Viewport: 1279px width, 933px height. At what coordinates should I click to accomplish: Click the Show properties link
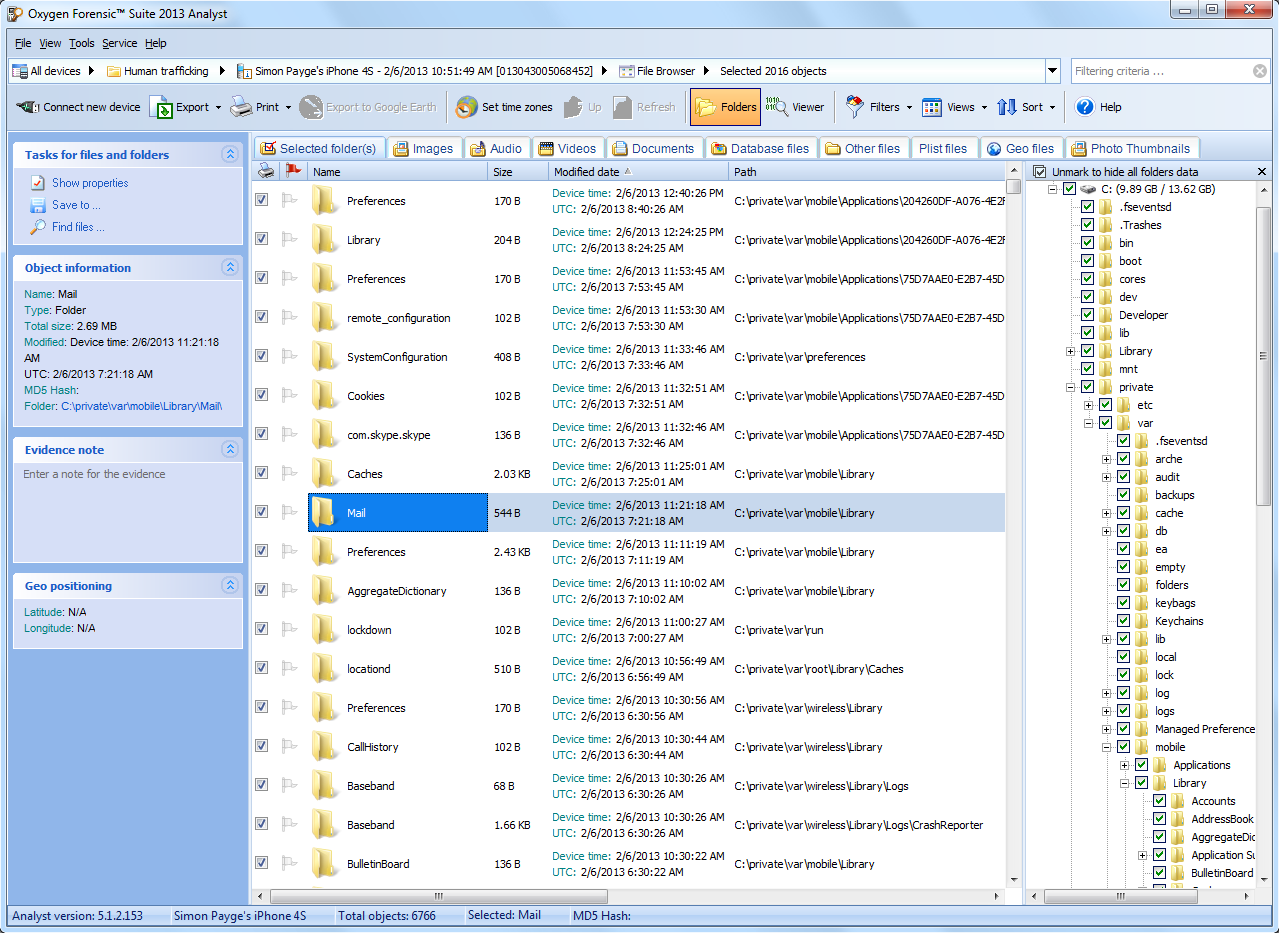point(90,183)
